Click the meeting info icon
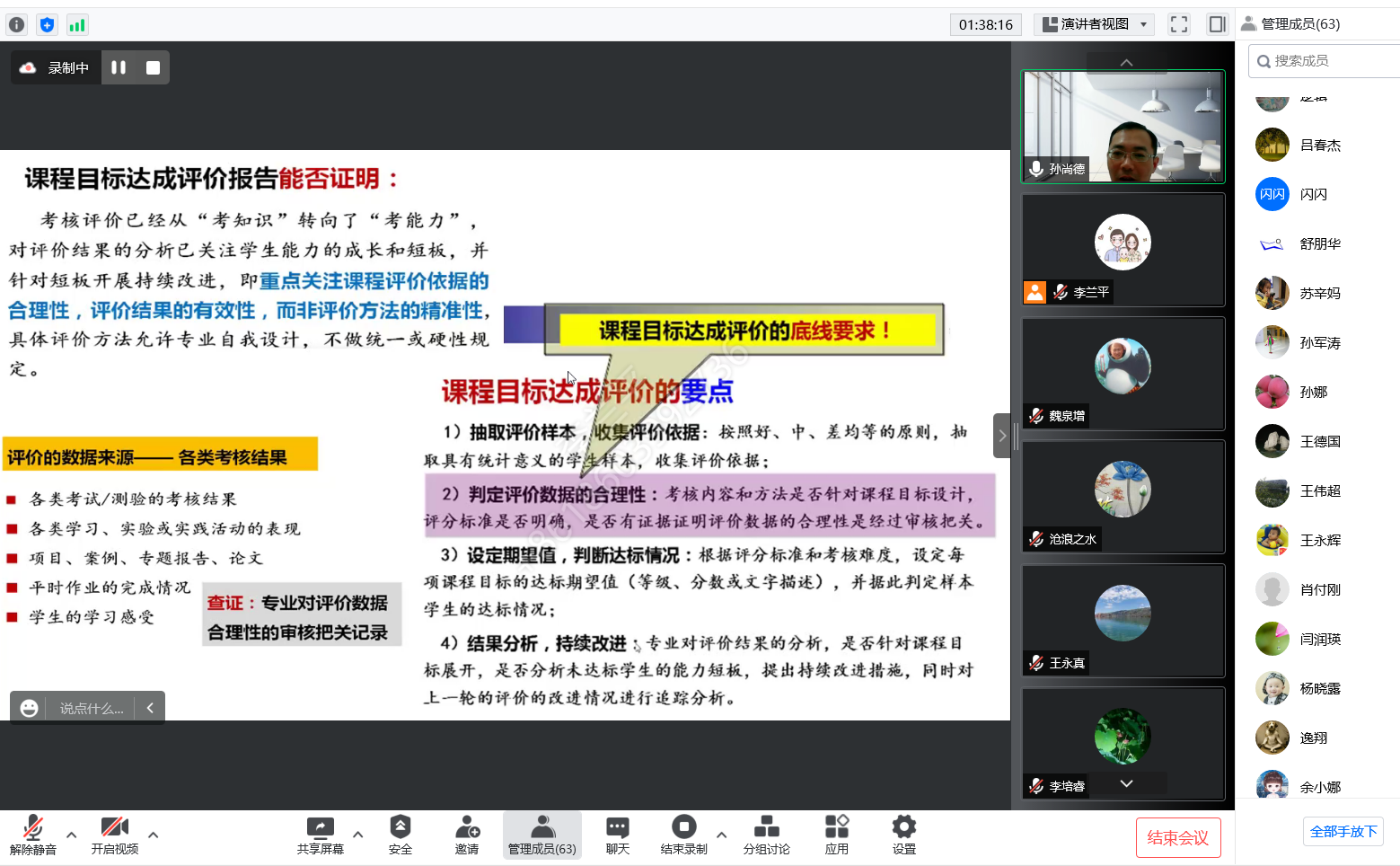The height and width of the screenshot is (866, 1400). point(16,25)
